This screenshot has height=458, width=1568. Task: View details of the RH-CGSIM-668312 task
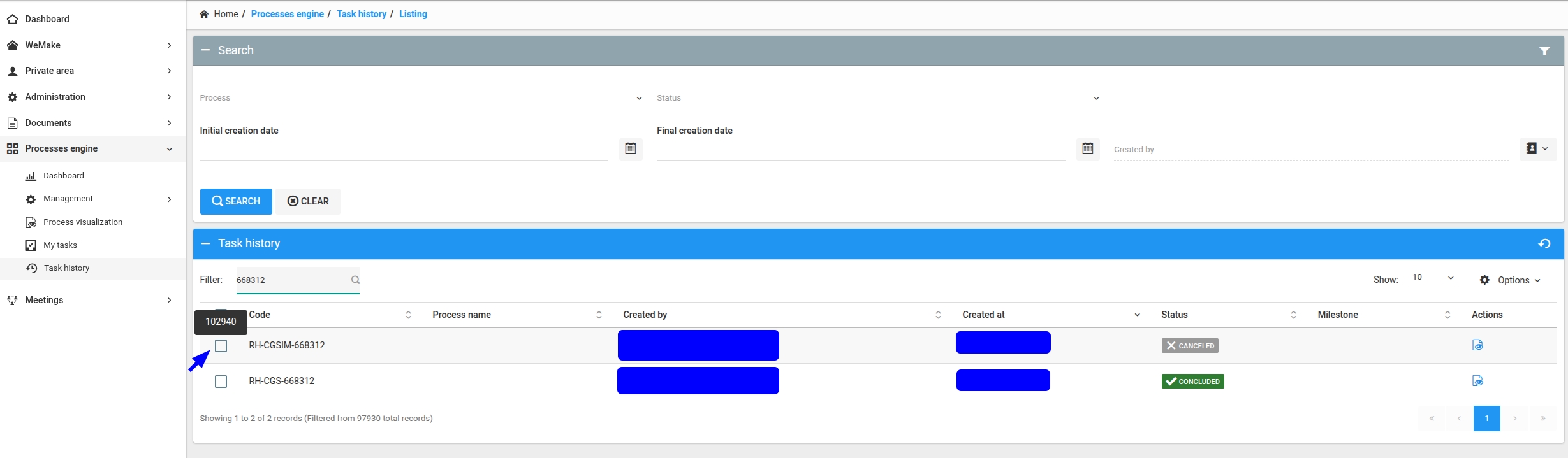[x=1477, y=345]
